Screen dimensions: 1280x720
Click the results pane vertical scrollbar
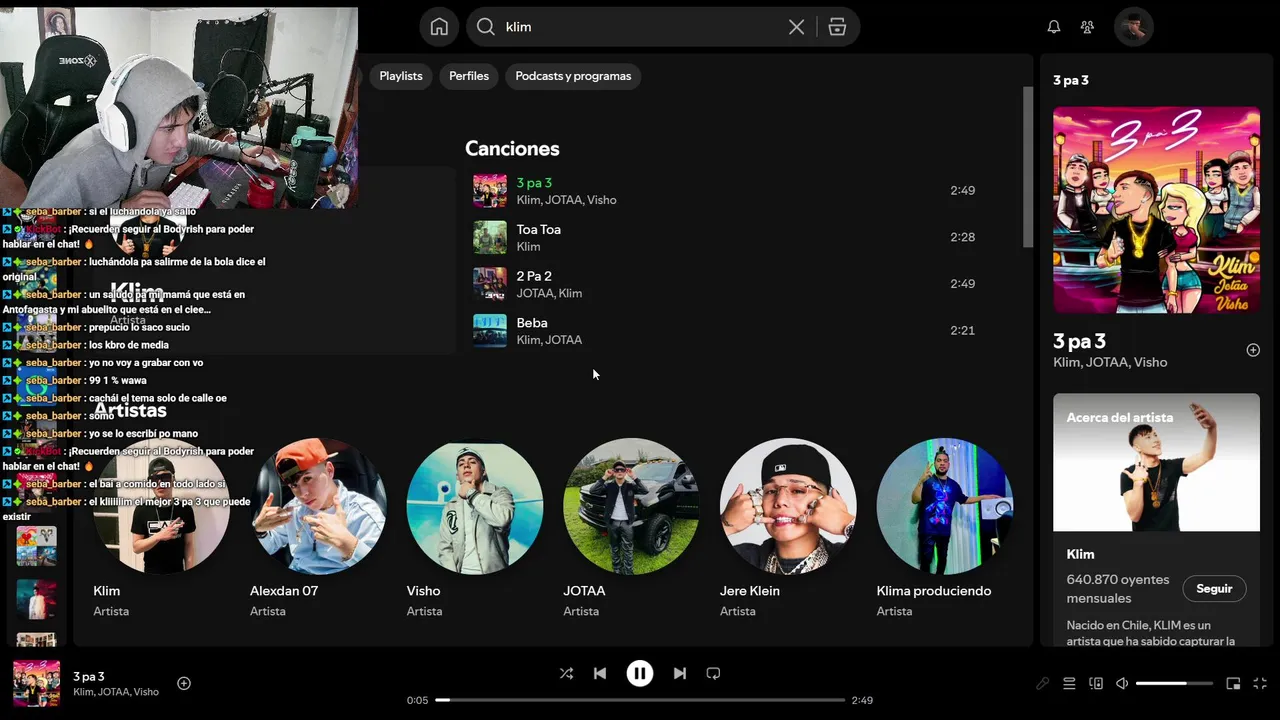[1028, 167]
